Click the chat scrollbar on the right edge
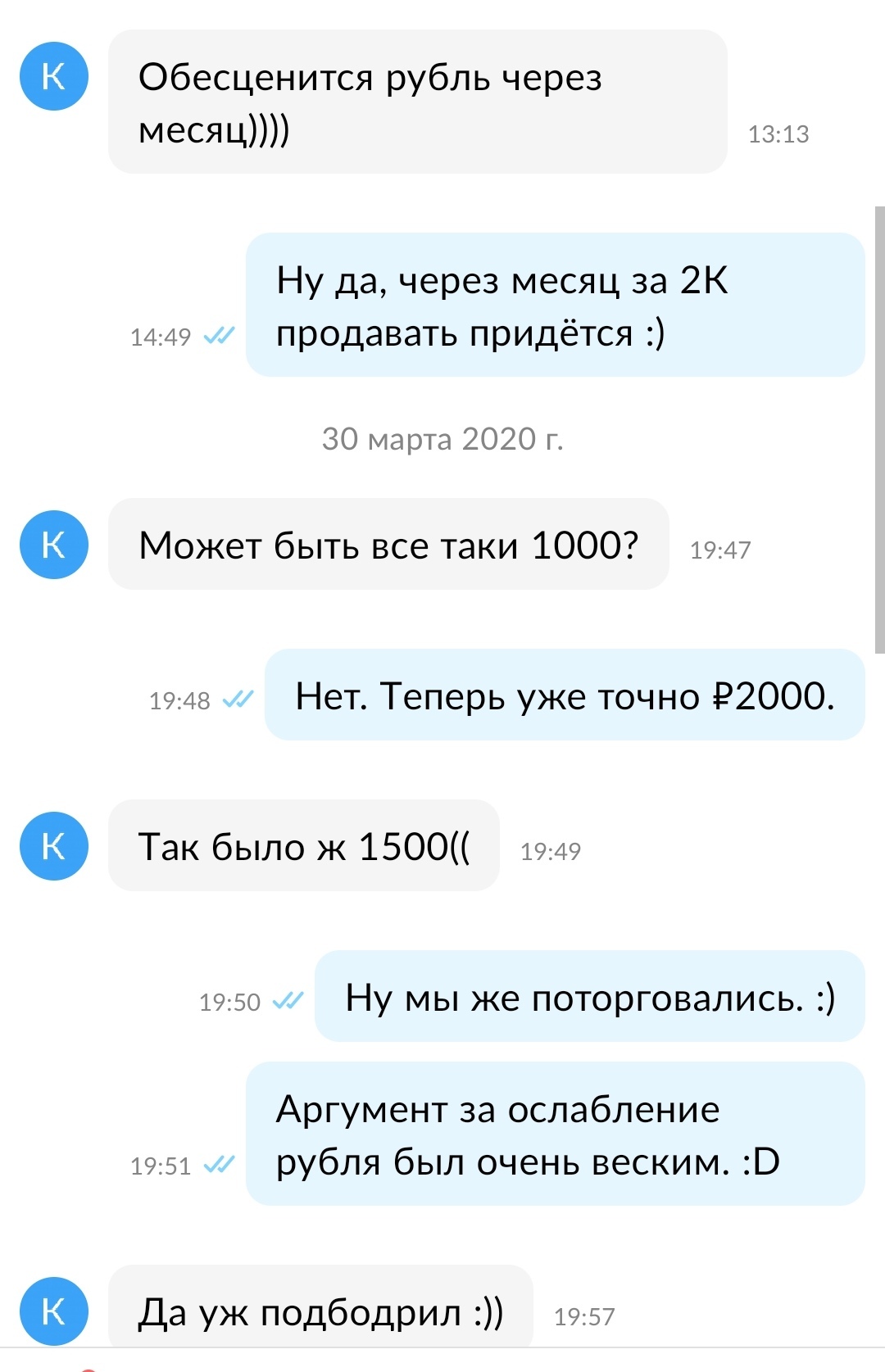Screen dimensions: 885x1372 pos(879,429)
